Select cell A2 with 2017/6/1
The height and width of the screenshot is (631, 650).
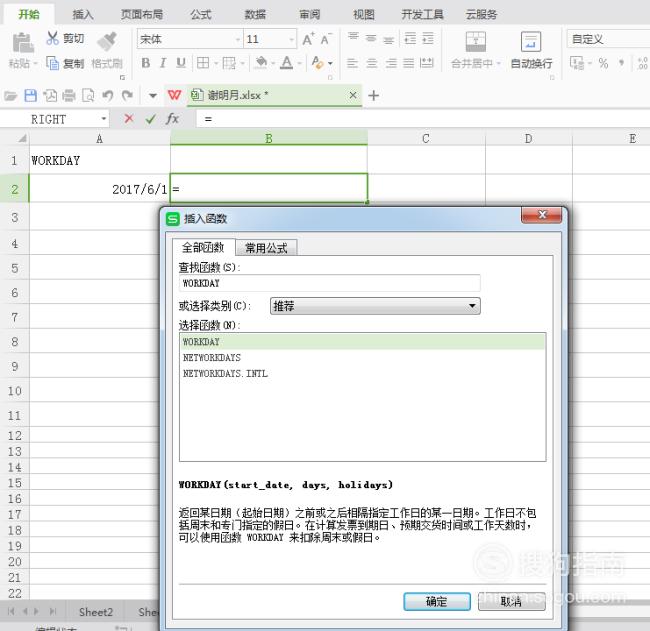(99, 189)
